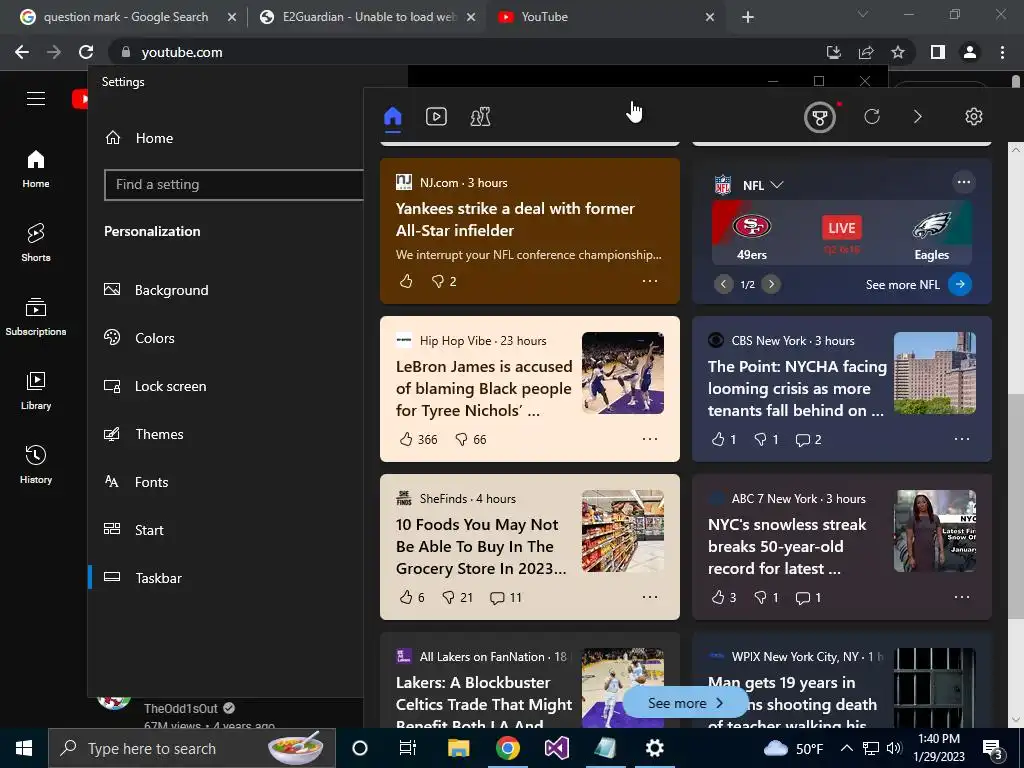Open the NYCHA building thumbnail
The width and height of the screenshot is (1024, 768).
[x=935, y=373]
